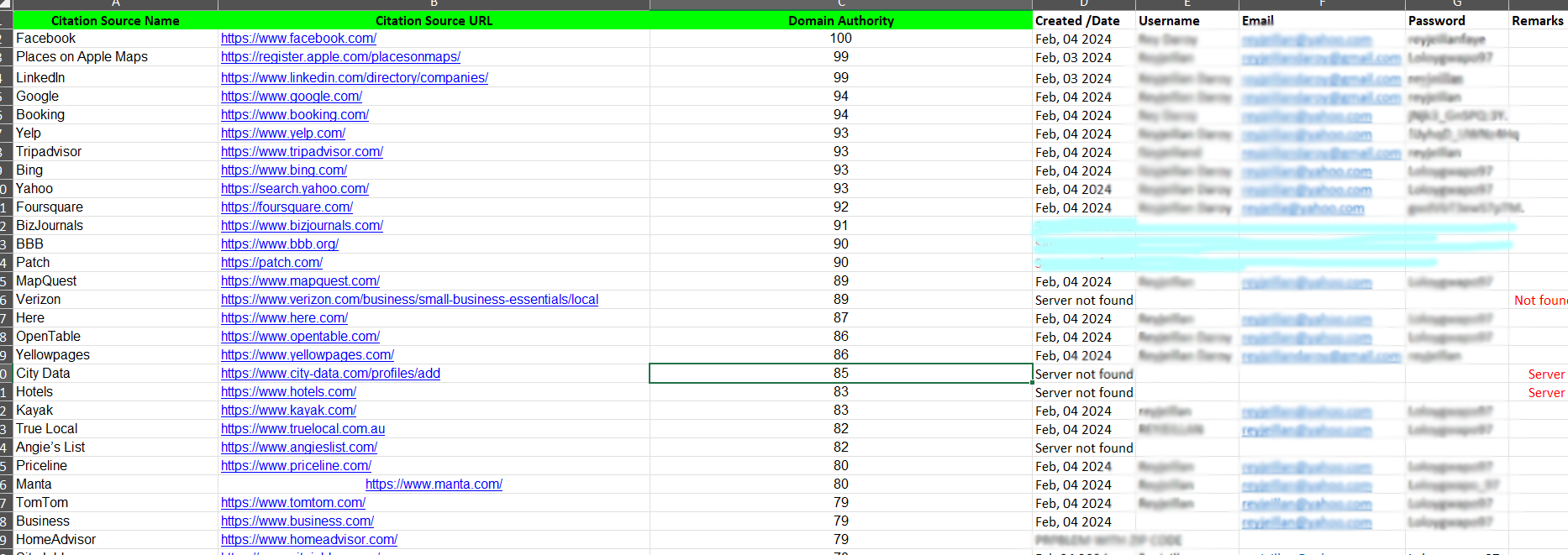Select the City Data authority cell 85
Screen dimensions: 1568x555
pos(841,374)
